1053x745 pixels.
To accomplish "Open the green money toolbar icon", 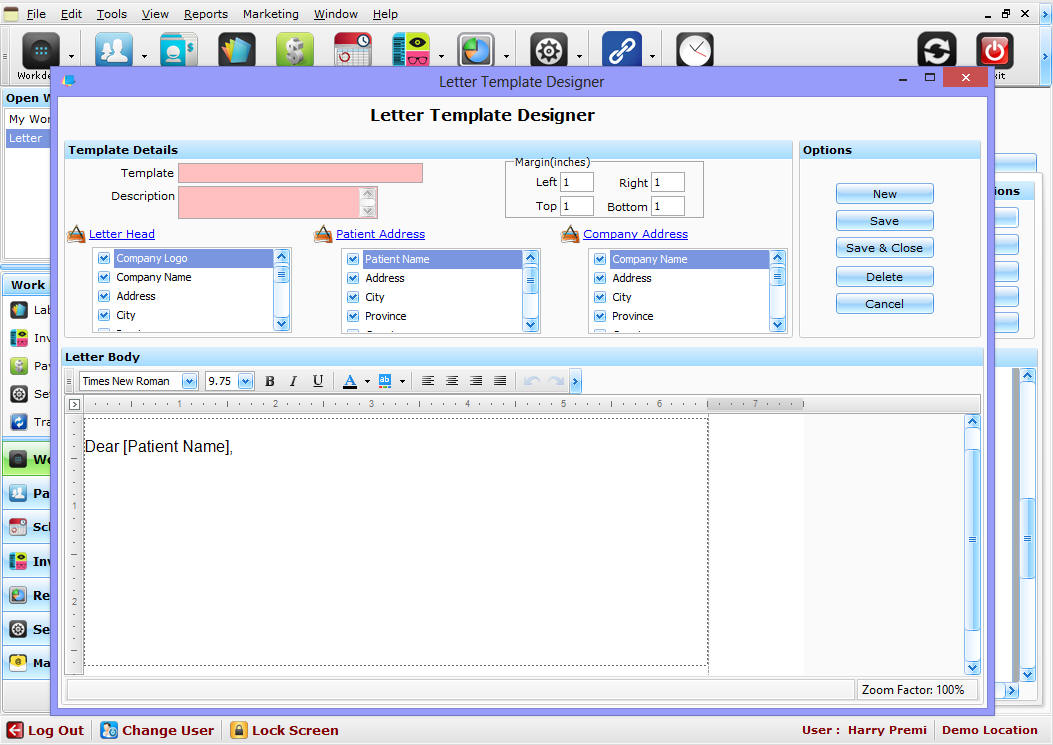I will point(295,49).
